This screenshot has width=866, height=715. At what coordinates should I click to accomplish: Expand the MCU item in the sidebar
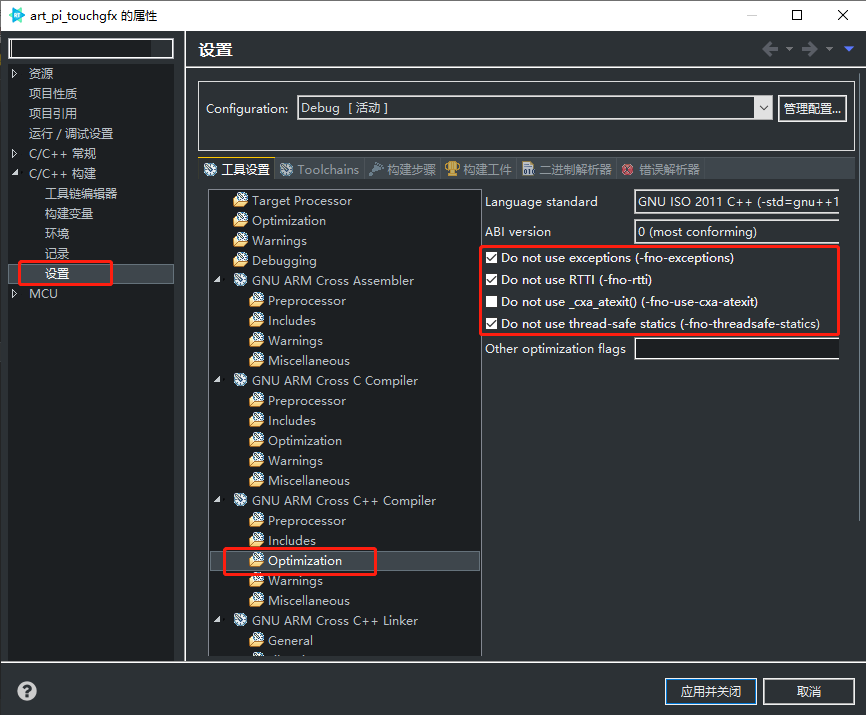14,293
